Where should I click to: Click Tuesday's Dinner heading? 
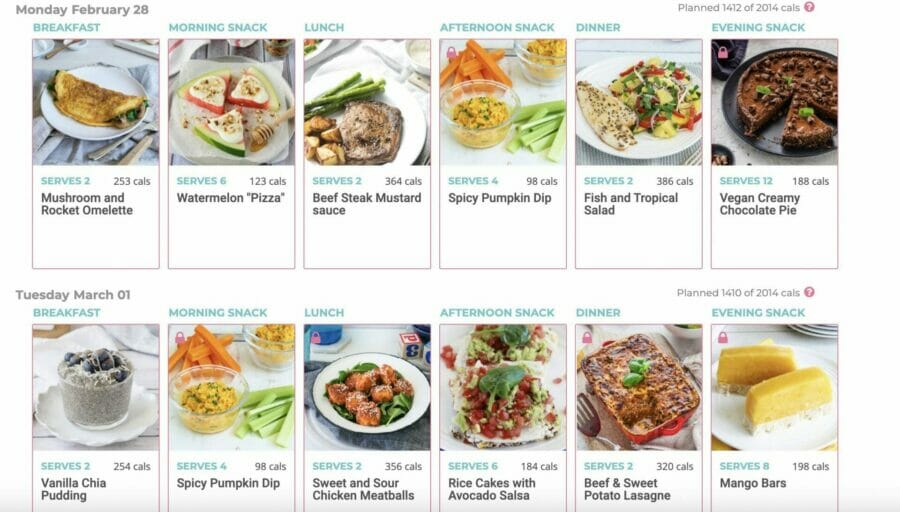coord(598,313)
